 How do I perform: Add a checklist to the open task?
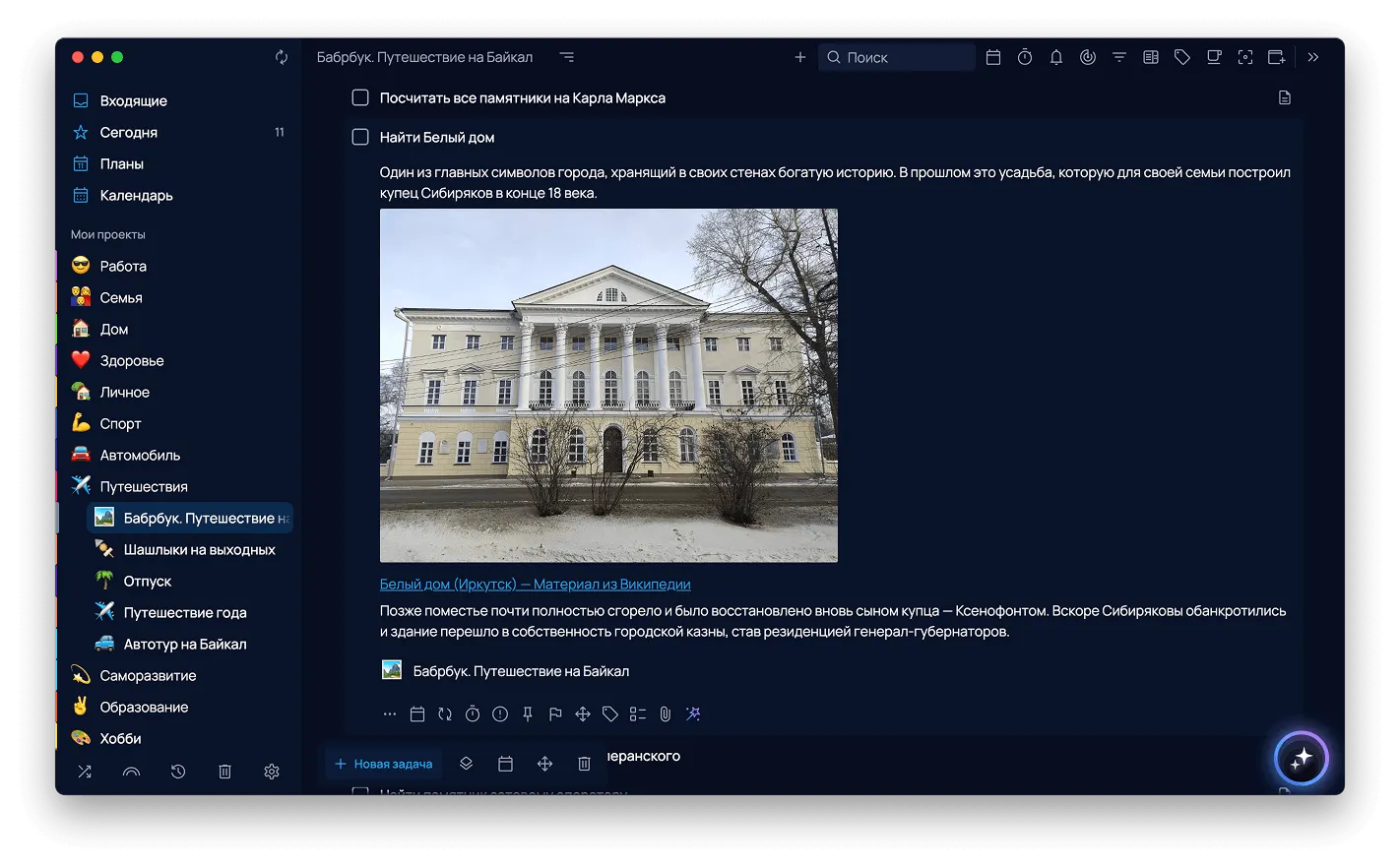tap(638, 714)
